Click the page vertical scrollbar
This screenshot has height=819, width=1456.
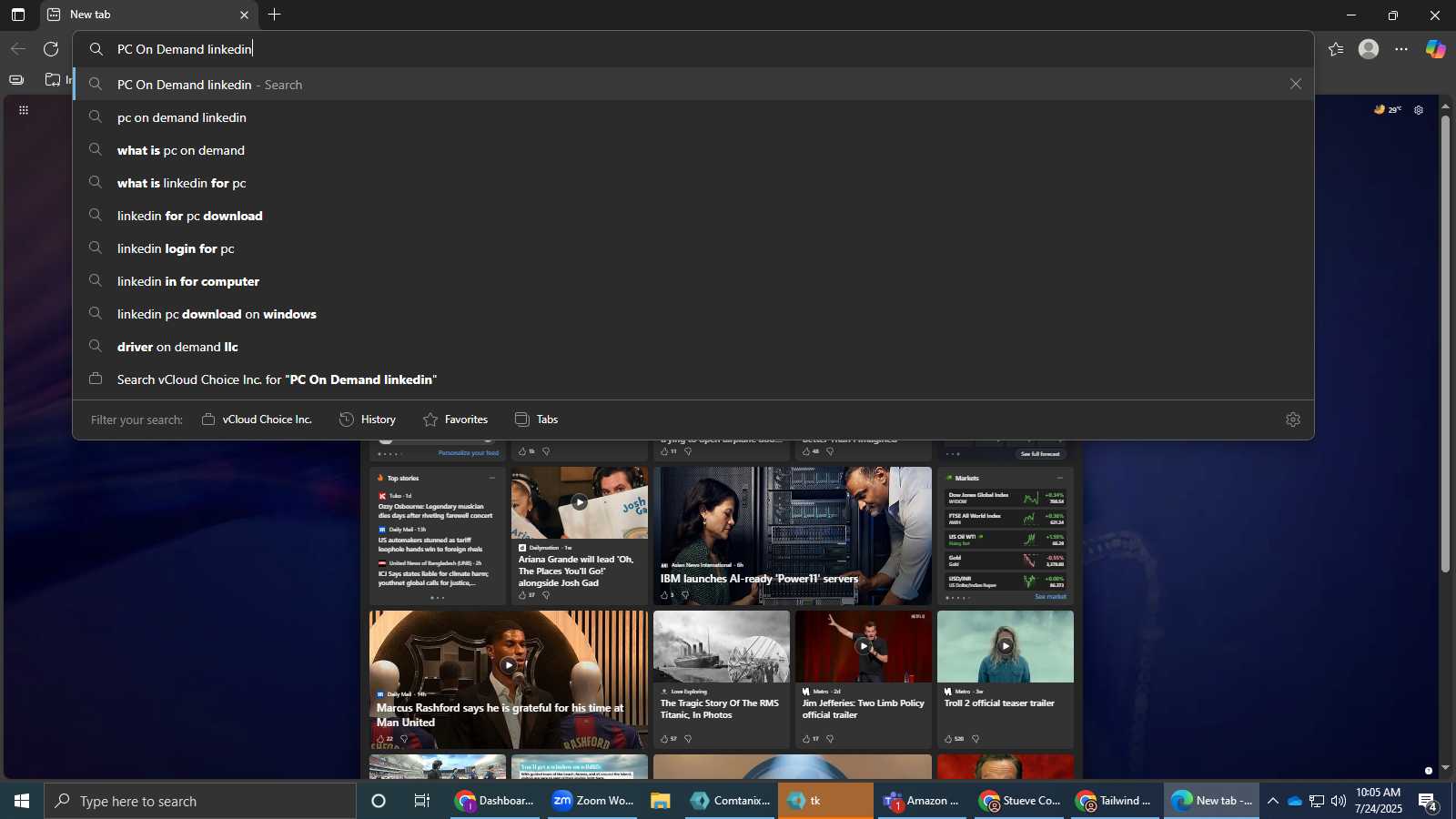coord(1445,344)
